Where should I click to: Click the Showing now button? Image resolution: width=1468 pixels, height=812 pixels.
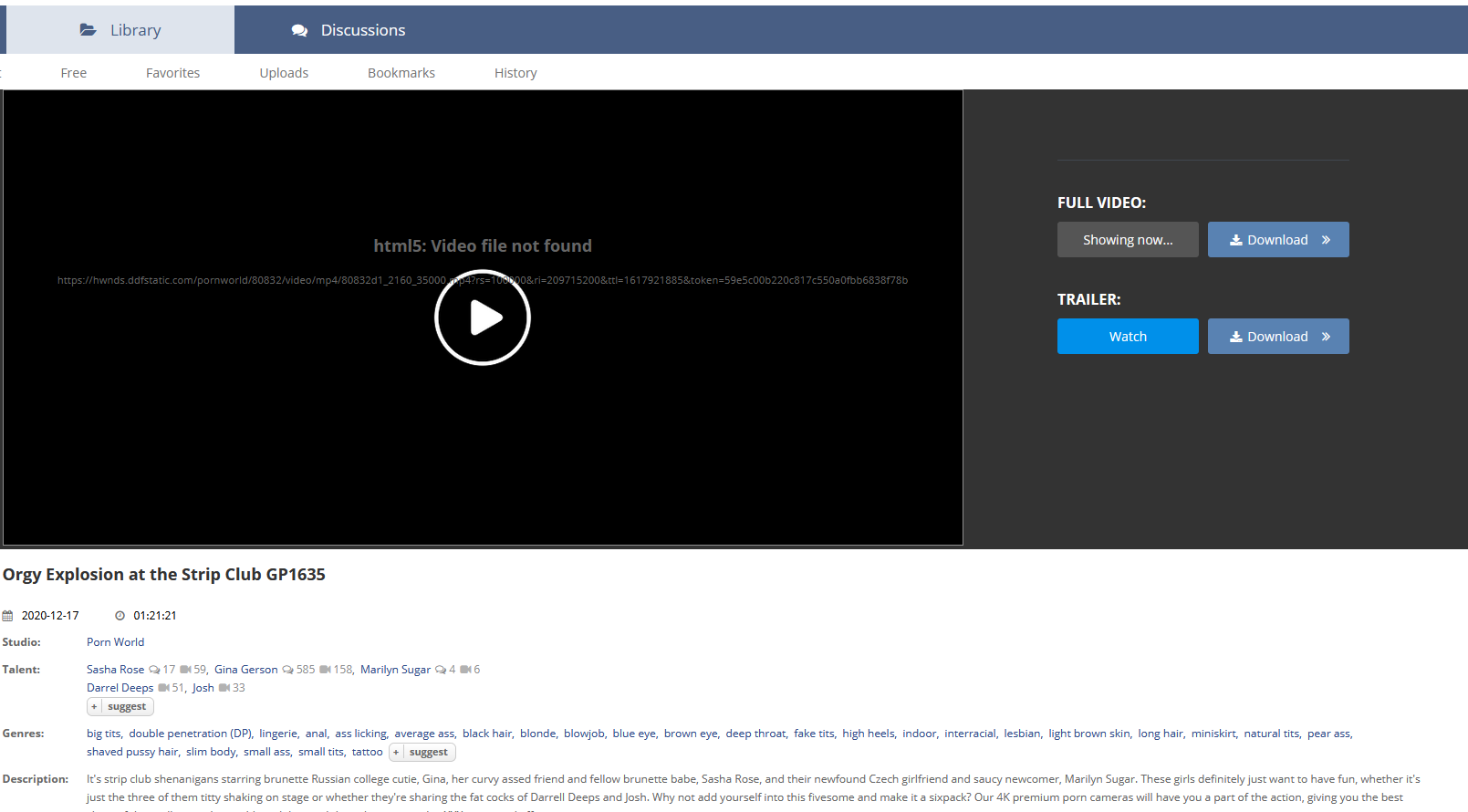[x=1128, y=240]
